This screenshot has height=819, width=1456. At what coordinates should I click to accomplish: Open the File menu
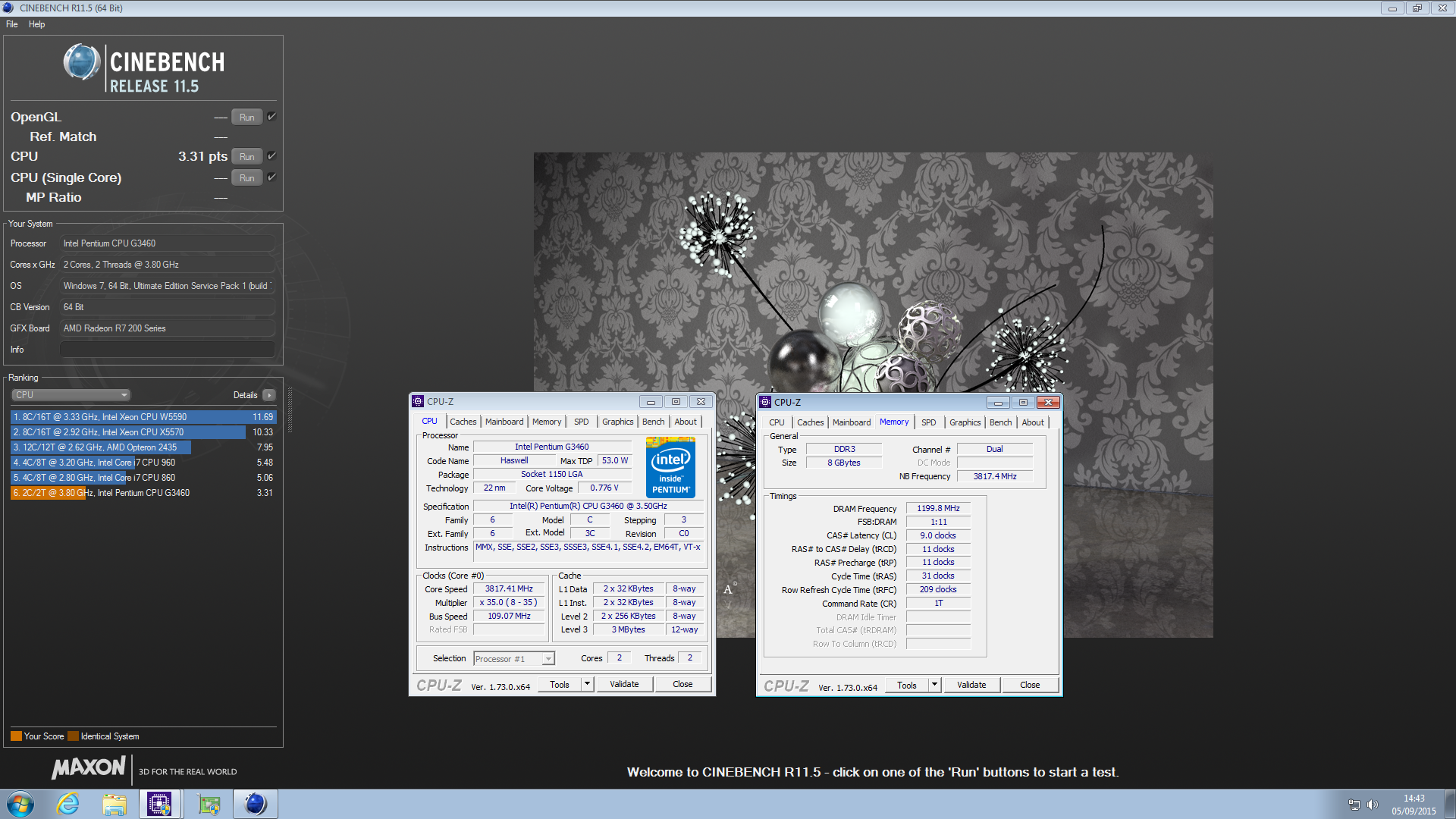coord(12,24)
